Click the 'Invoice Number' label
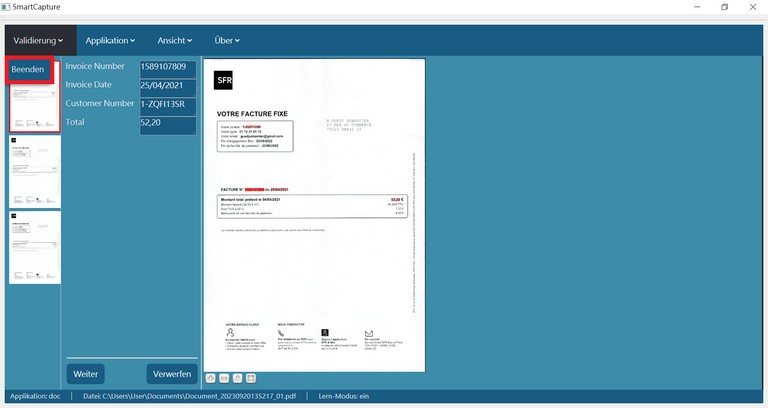The height and width of the screenshot is (408, 768). coord(95,66)
